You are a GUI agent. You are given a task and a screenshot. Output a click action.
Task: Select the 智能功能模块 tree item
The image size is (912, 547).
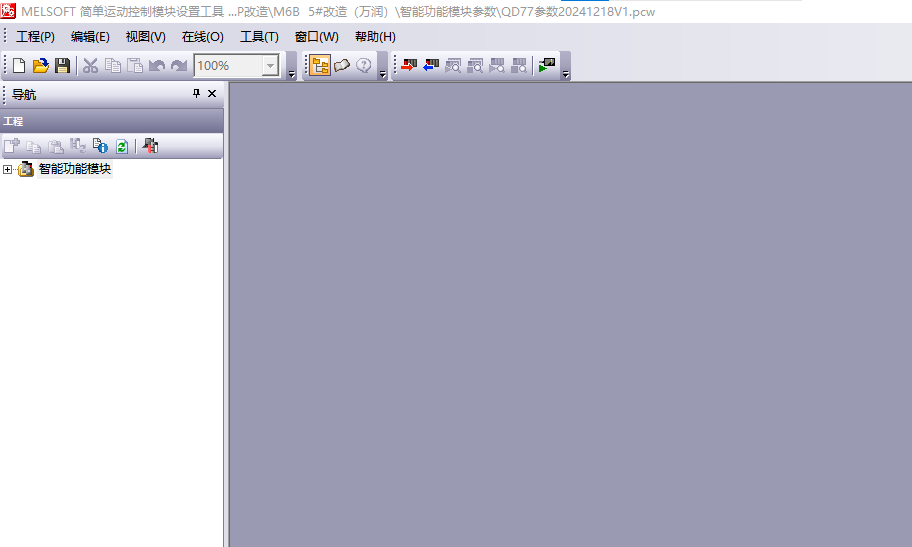[x=75, y=170]
